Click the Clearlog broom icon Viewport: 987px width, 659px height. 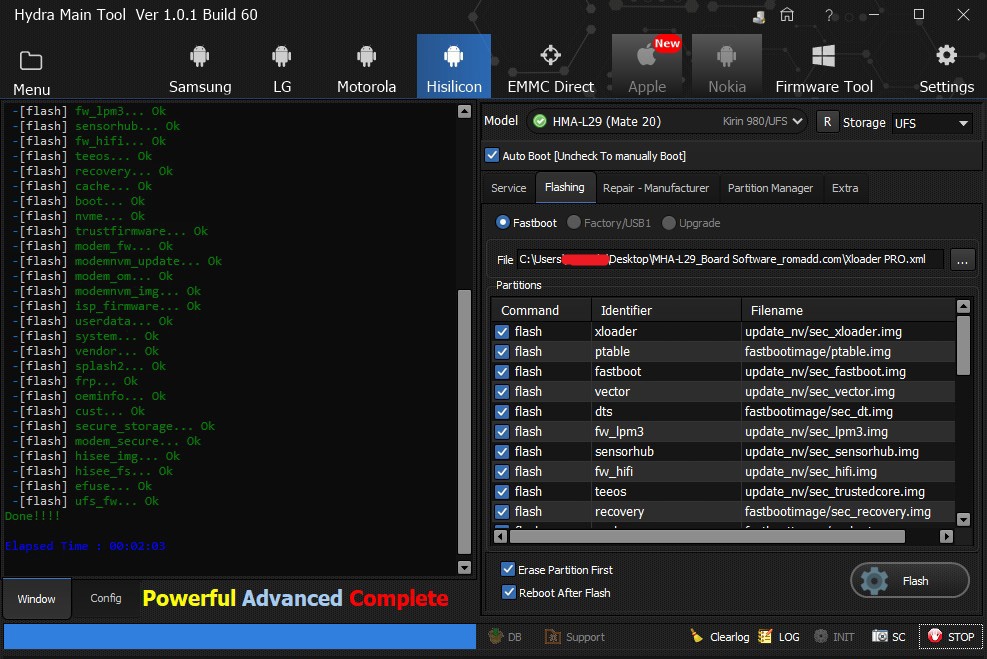tap(698, 636)
